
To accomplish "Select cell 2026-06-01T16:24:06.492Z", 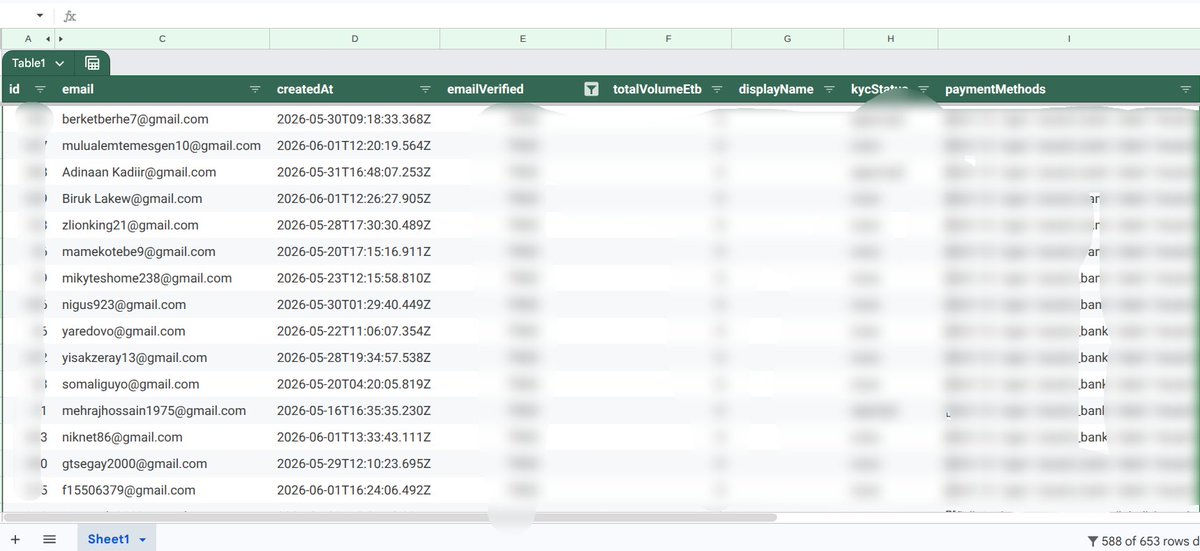I will [x=354, y=490].
